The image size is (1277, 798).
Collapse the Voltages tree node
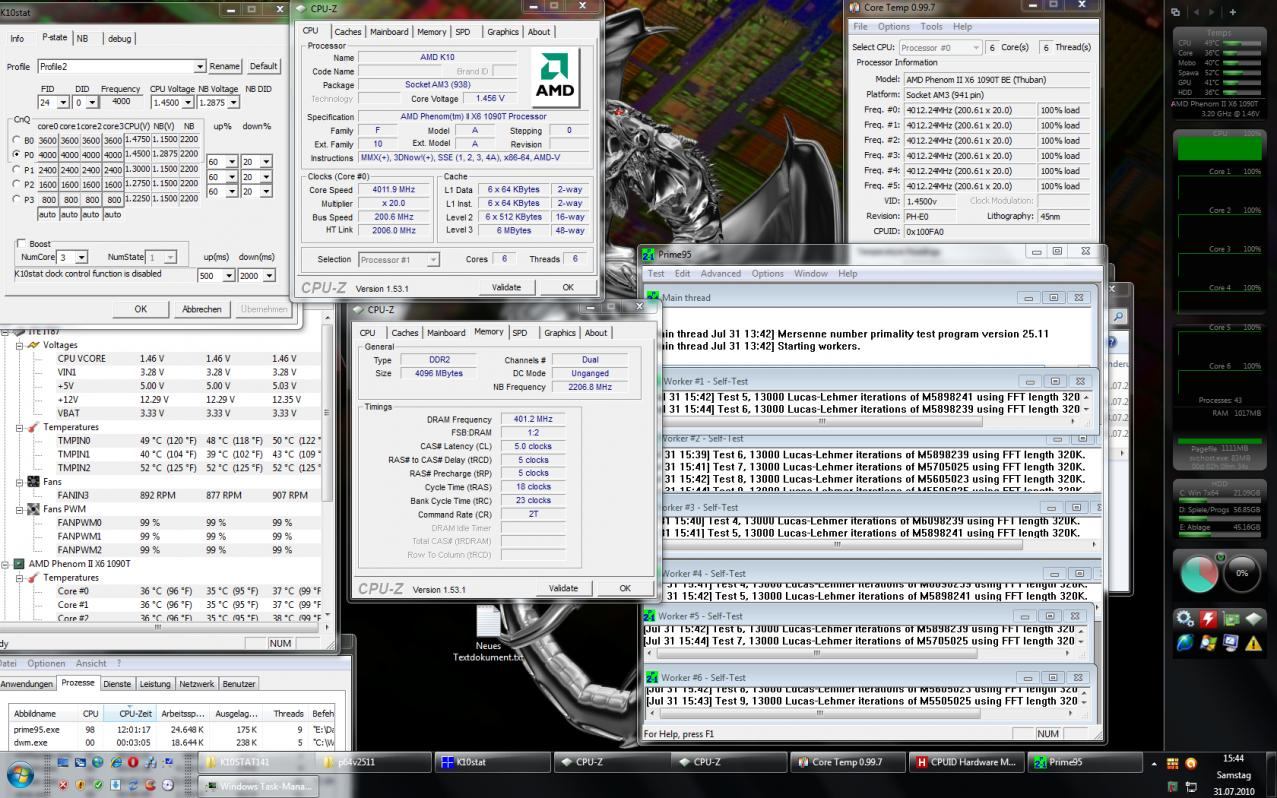20,345
